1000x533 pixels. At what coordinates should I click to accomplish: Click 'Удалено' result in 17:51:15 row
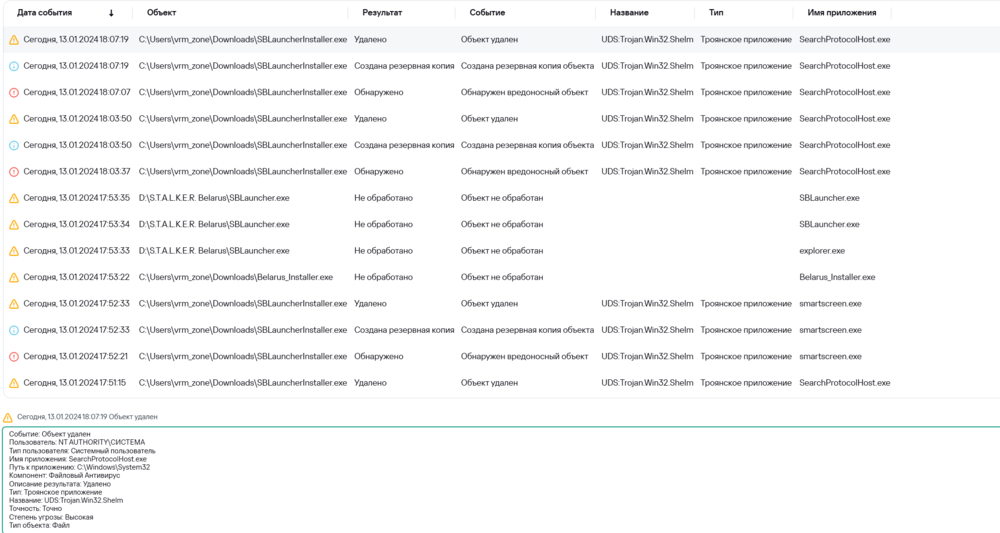pos(370,383)
